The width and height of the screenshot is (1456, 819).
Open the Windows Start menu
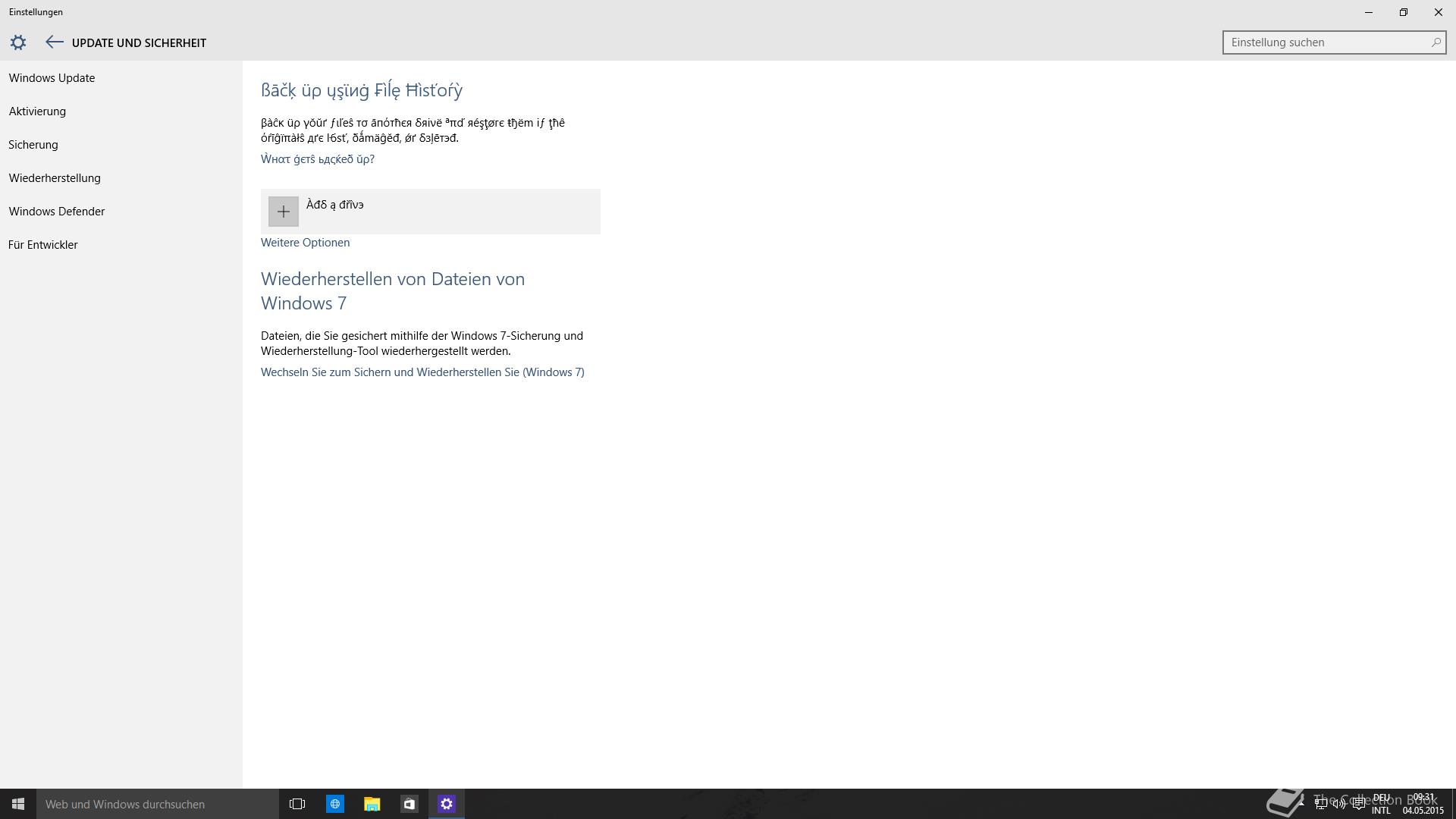18,804
